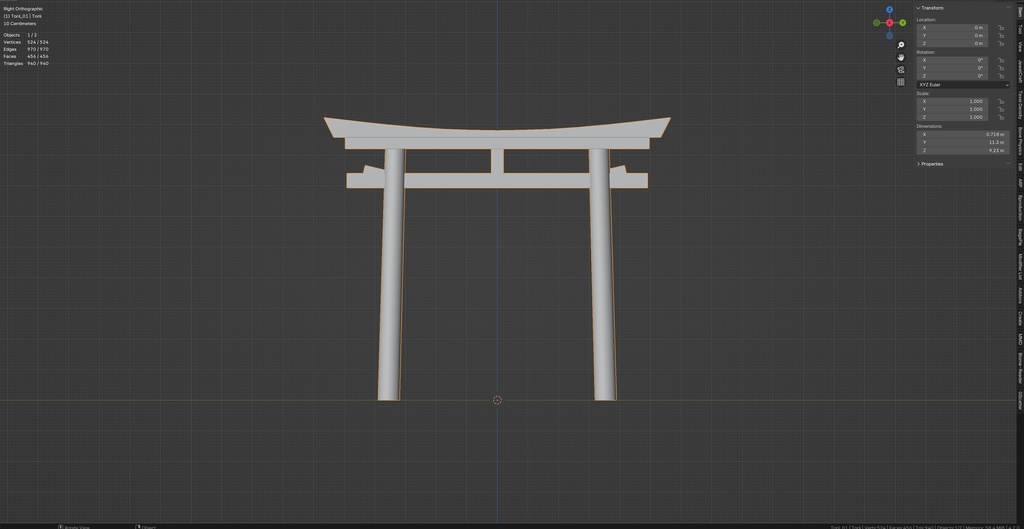The height and width of the screenshot is (529, 1024).
Task: Open the Bonne Reader sidebar tab
Action: pos(1020,368)
